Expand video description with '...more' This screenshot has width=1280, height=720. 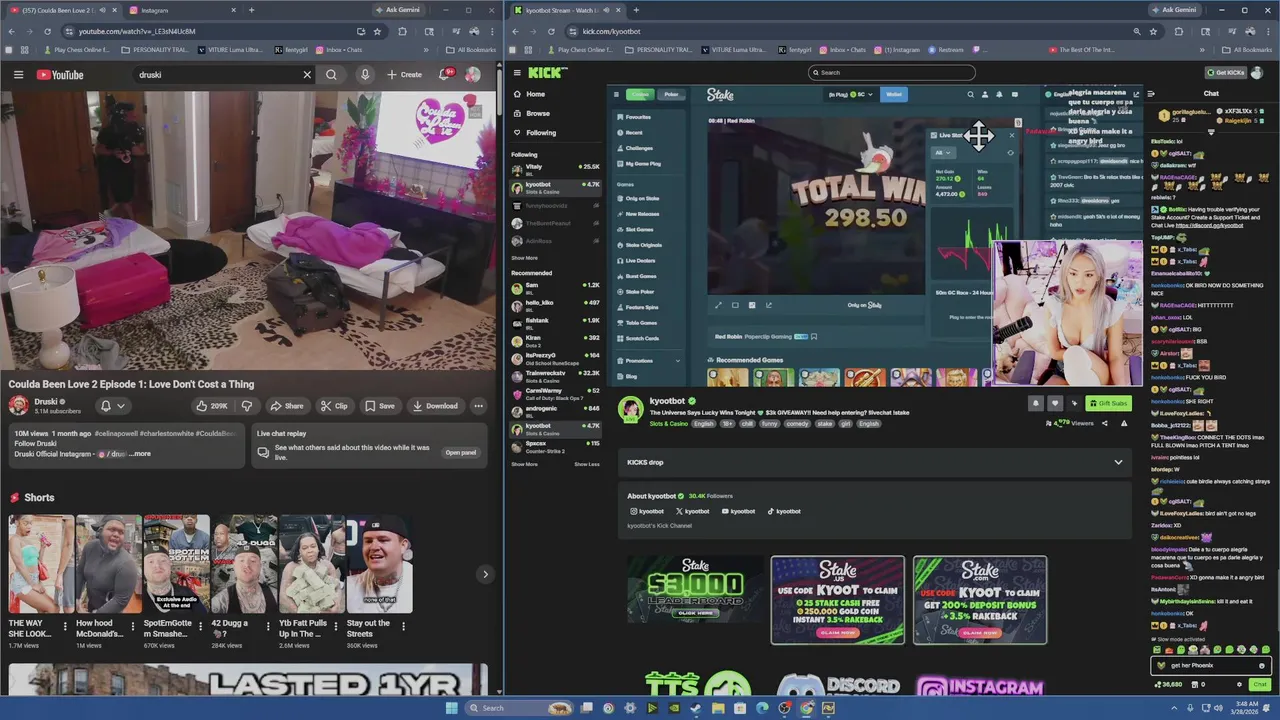(x=140, y=454)
